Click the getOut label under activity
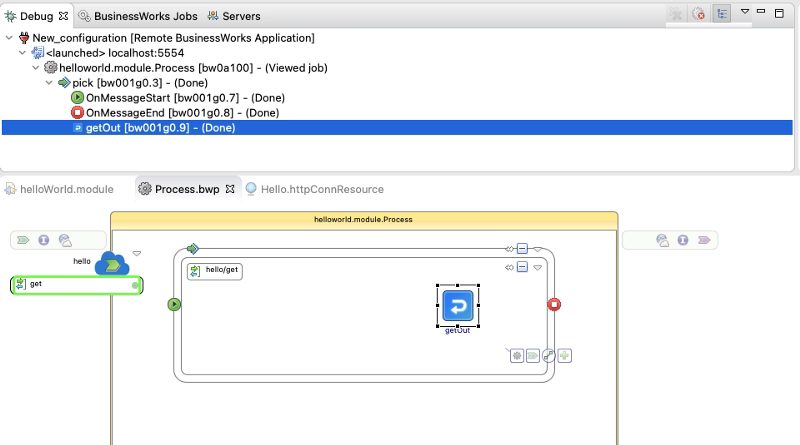Image resolution: width=800 pixels, height=445 pixels. pos(457,331)
